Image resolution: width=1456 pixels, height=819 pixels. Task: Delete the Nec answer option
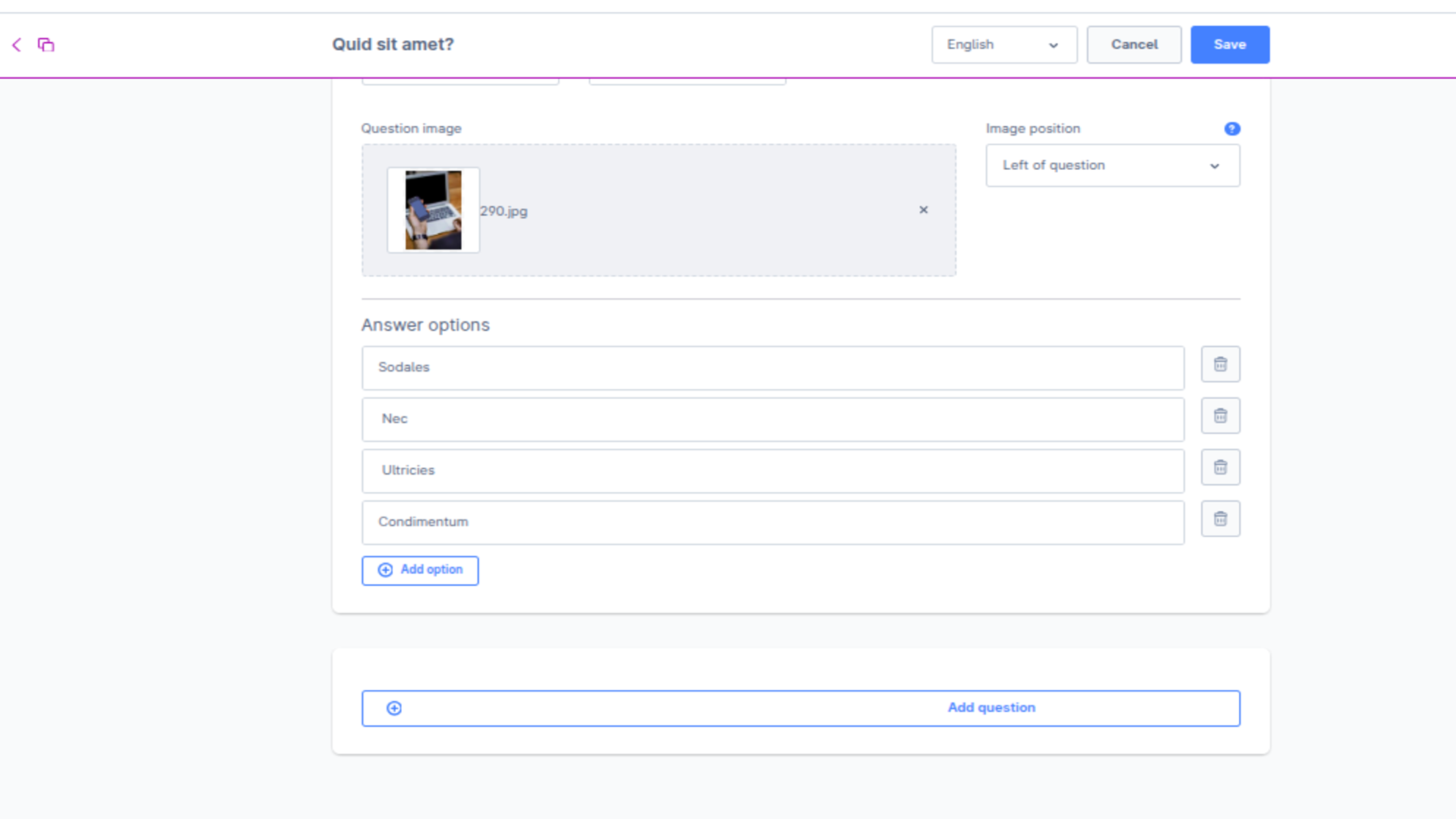tap(1220, 416)
